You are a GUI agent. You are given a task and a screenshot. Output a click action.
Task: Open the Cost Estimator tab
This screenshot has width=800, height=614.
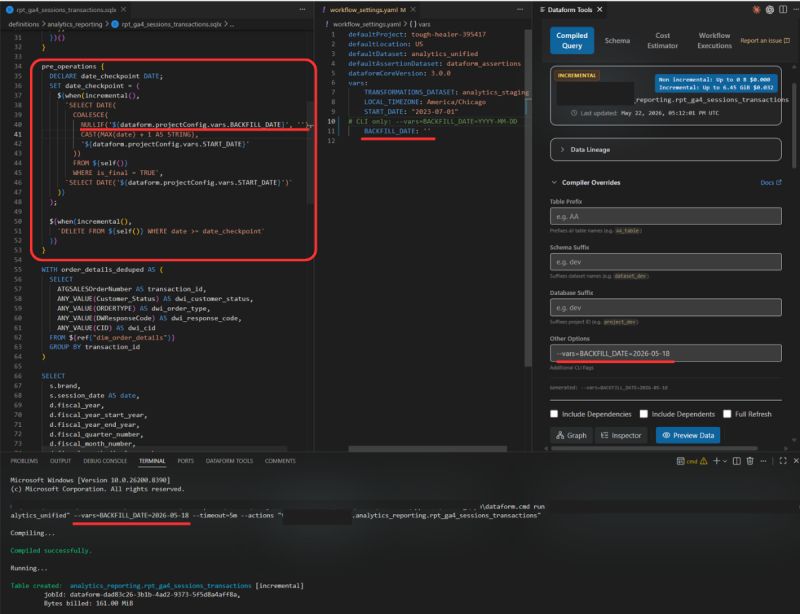click(662, 40)
